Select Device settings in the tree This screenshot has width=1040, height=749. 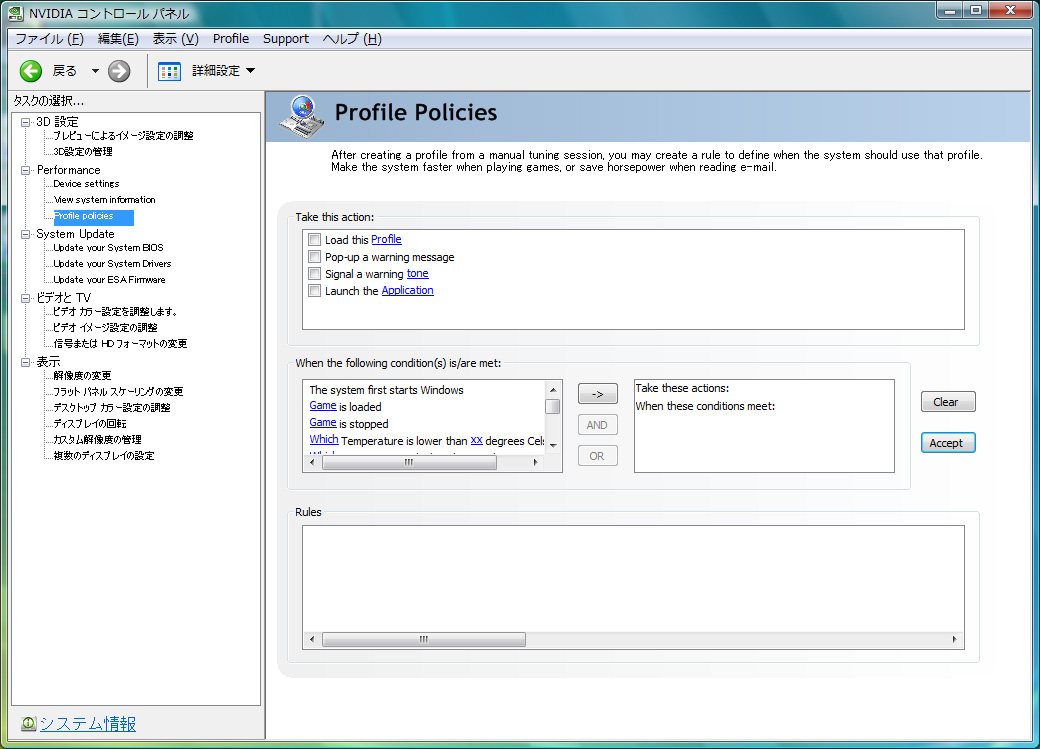pos(86,184)
